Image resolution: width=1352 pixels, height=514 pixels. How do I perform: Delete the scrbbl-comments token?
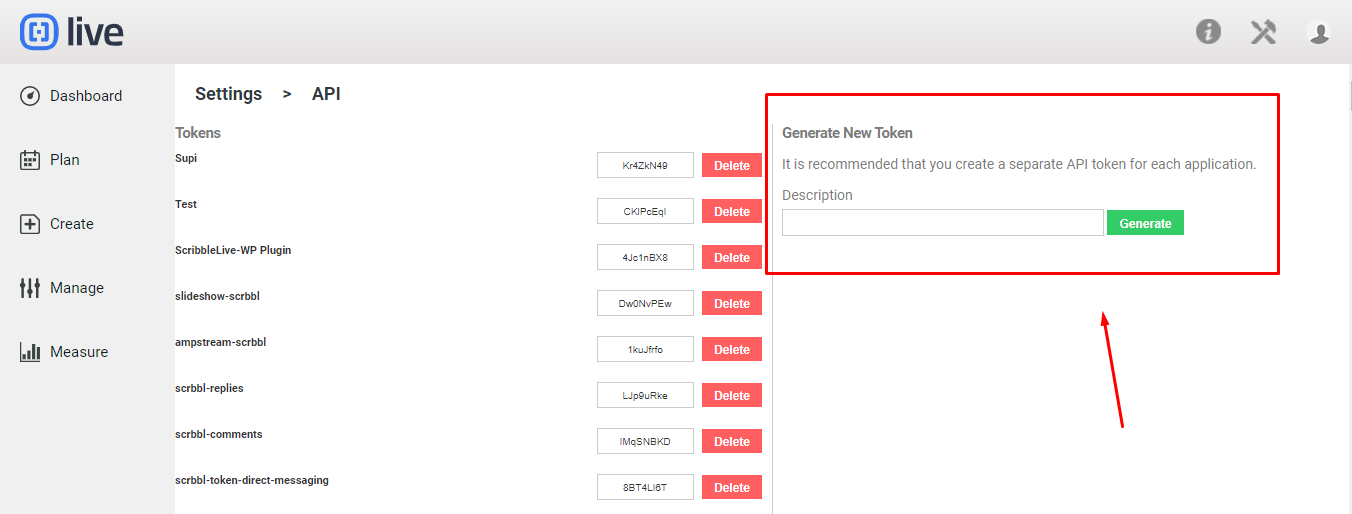click(732, 441)
